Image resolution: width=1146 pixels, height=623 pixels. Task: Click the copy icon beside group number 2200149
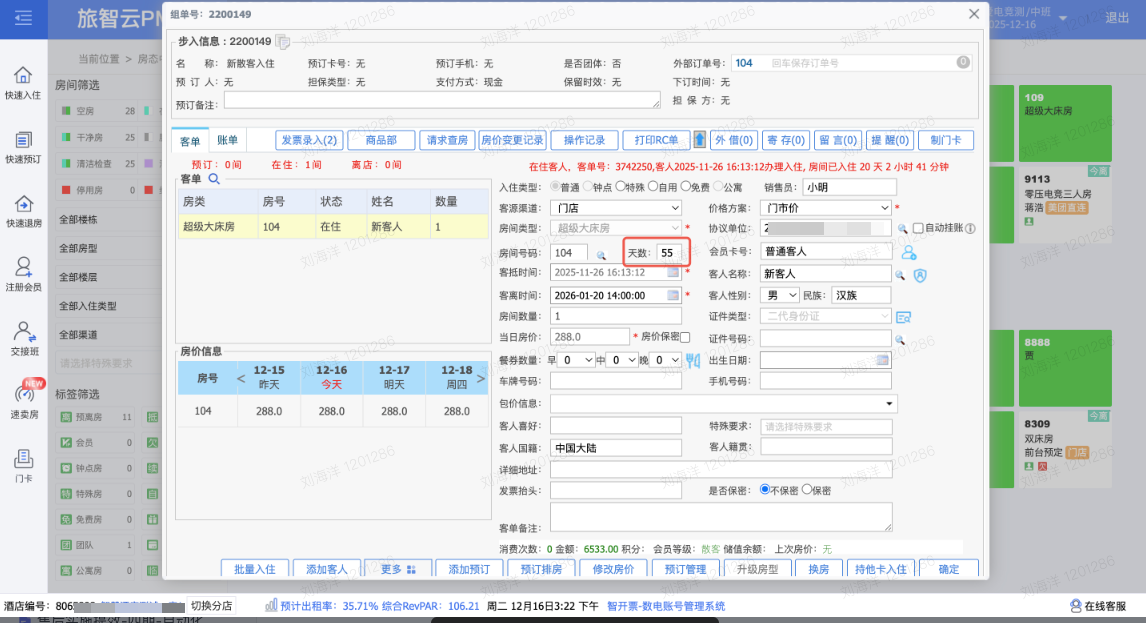coord(283,42)
